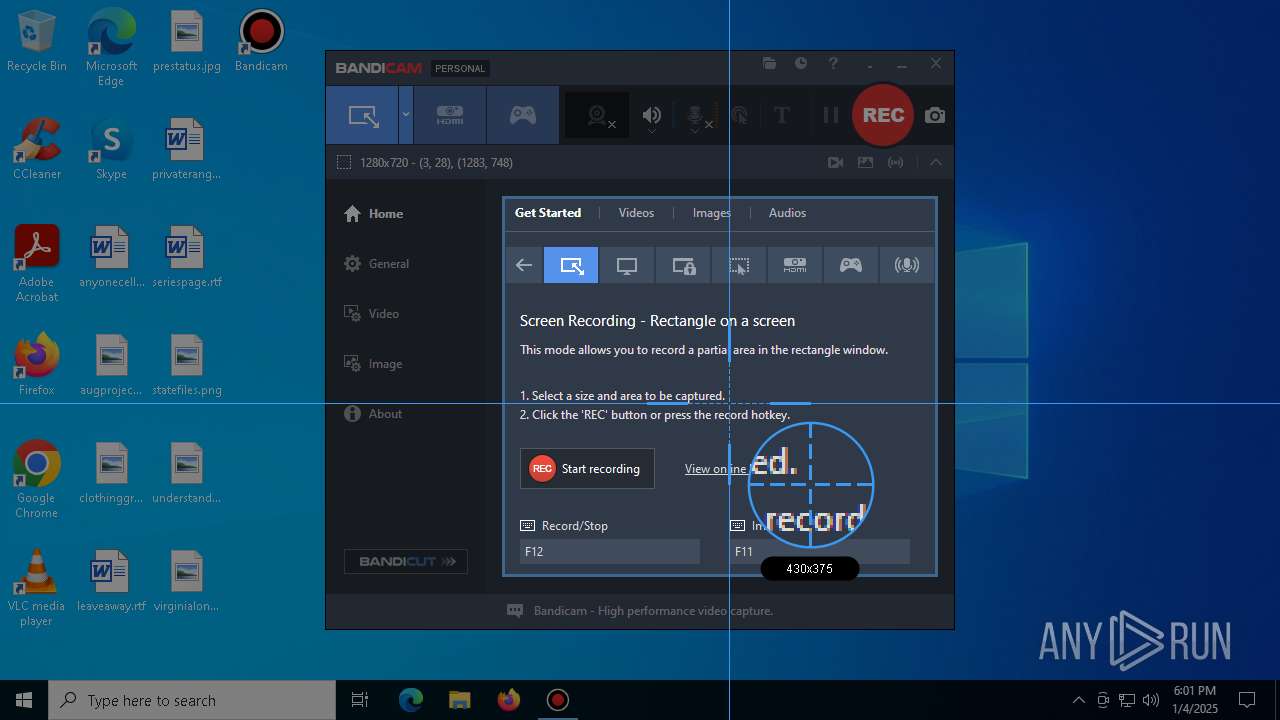Open Video settings in sidebar
The image size is (1280, 720).
[x=371, y=314]
